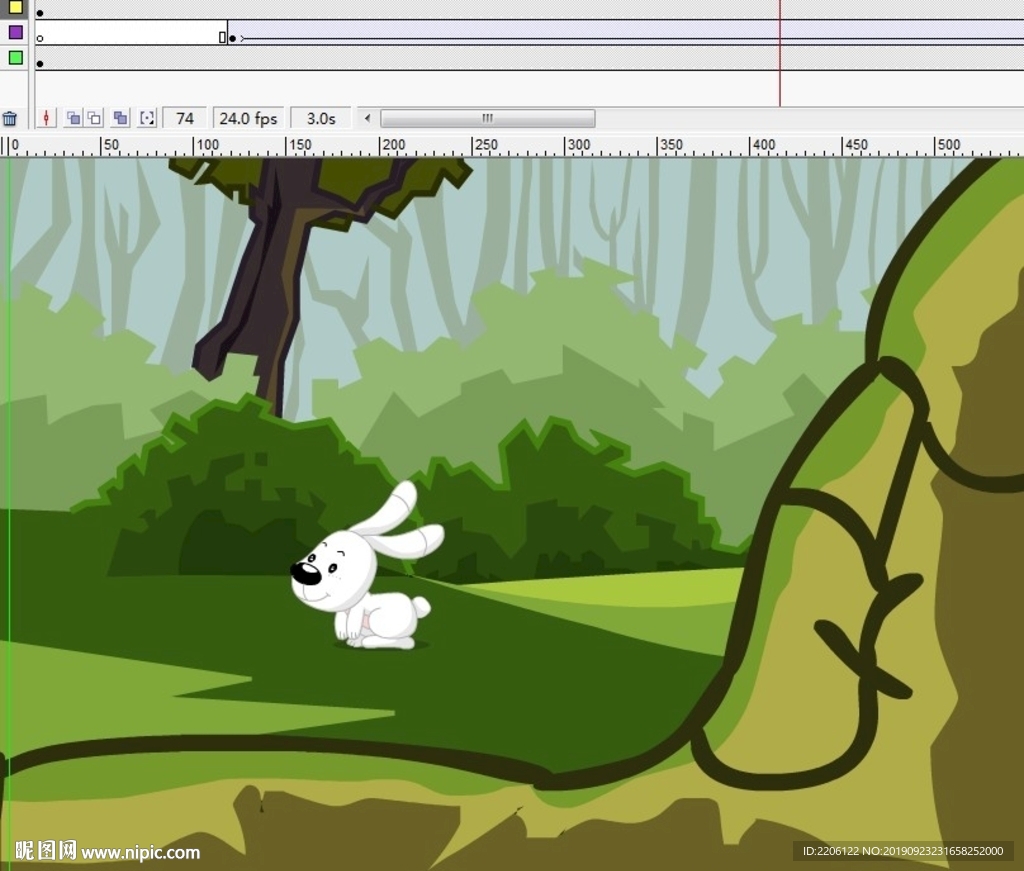Image resolution: width=1024 pixels, height=871 pixels.
Task: Click the 200 mark on the horizontal ruler
Action: point(394,144)
